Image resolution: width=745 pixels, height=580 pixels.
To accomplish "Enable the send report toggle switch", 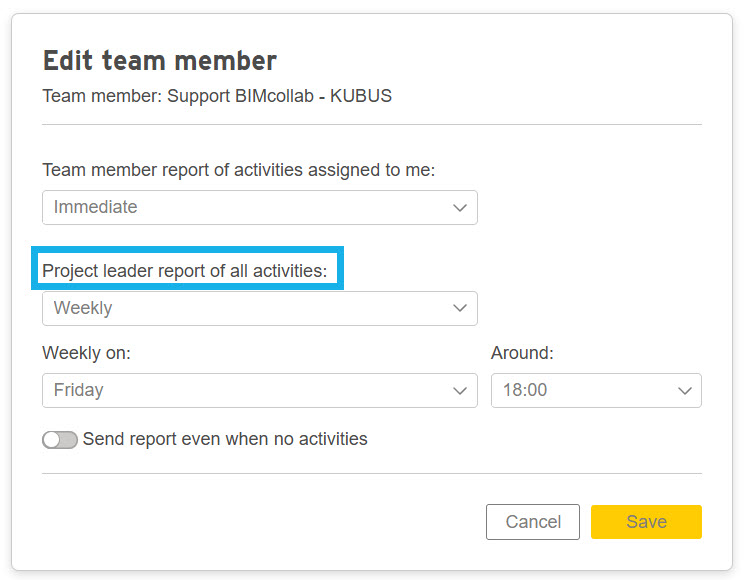I will [x=60, y=440].
